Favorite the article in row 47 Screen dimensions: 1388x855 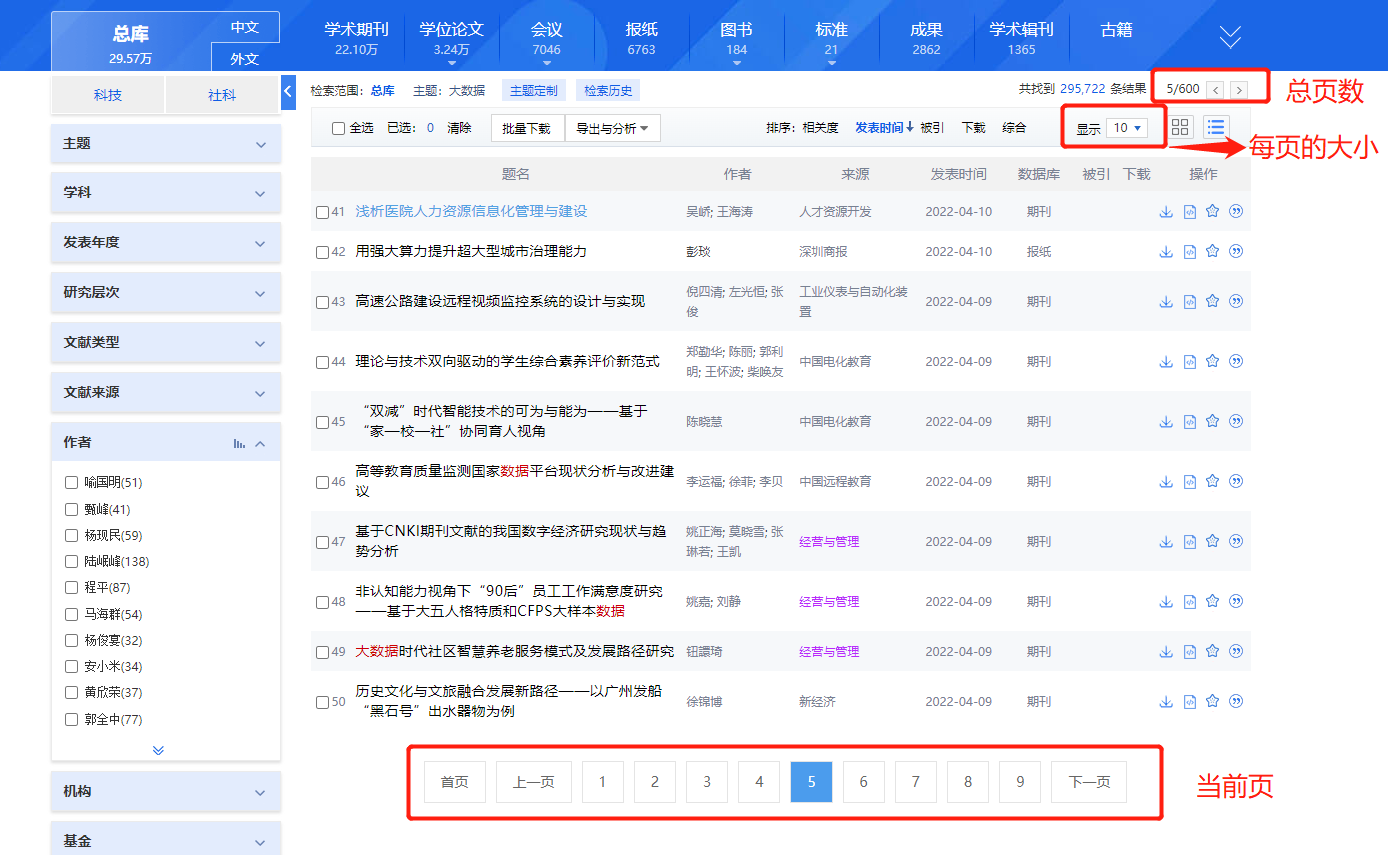(x=1212, y=541)
